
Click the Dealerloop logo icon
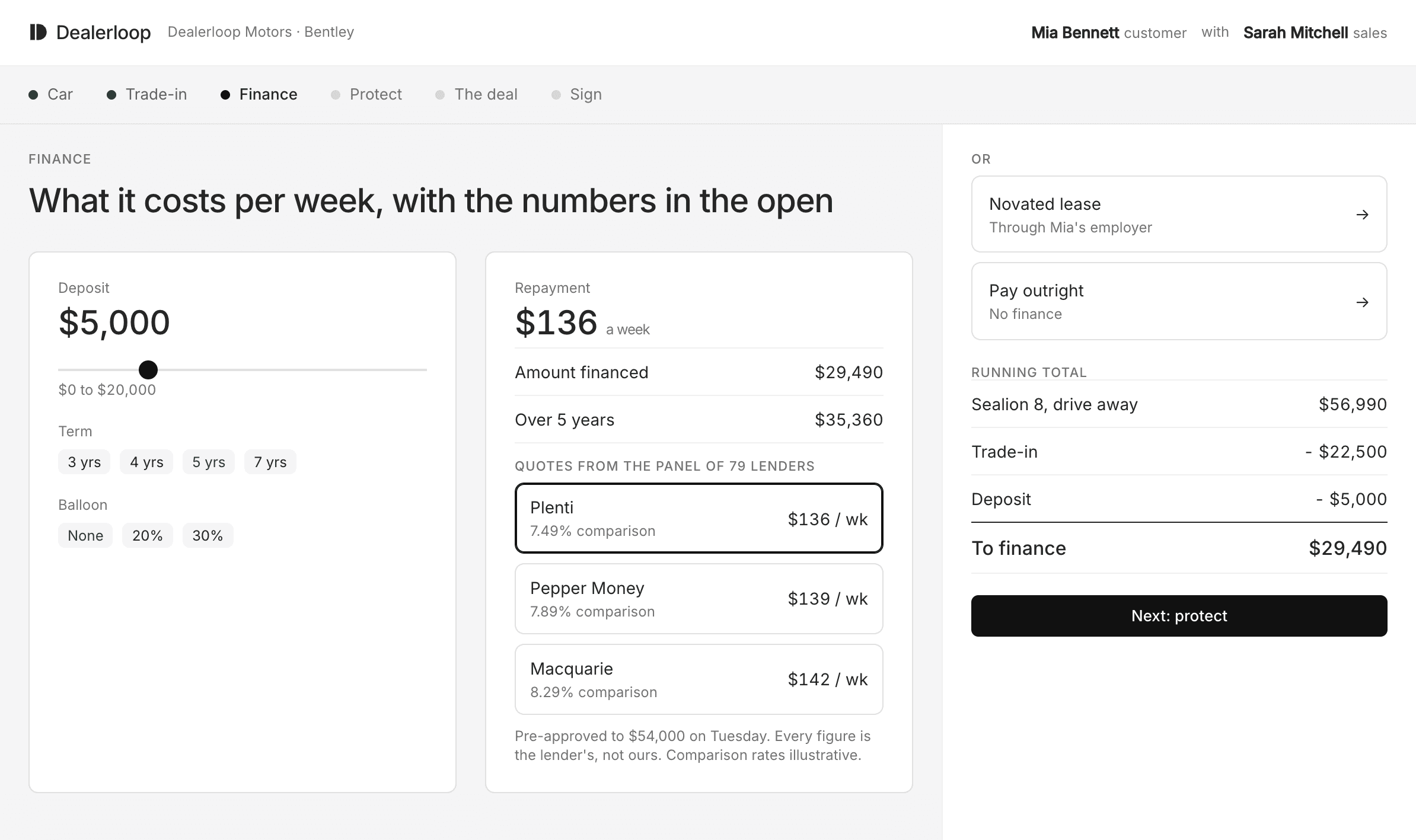[x=38, y=32]
